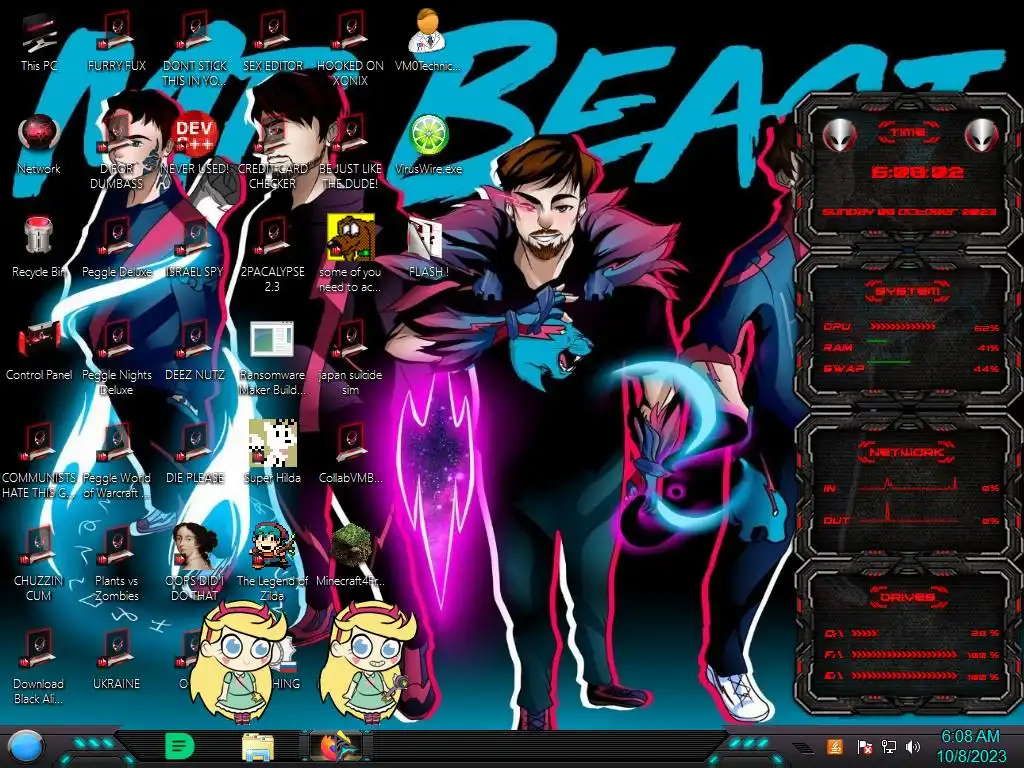Select the VM0Technic... doctor icon
The image size is (1024, 768).
[x=428, y=40]
